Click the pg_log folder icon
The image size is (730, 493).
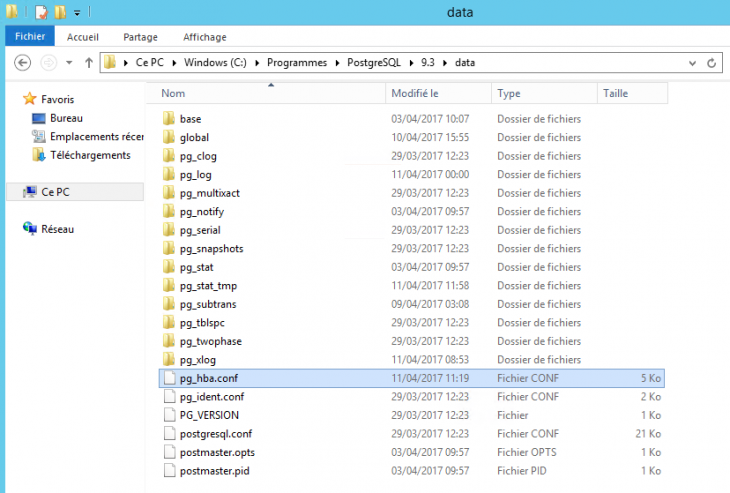pos(169,174)
